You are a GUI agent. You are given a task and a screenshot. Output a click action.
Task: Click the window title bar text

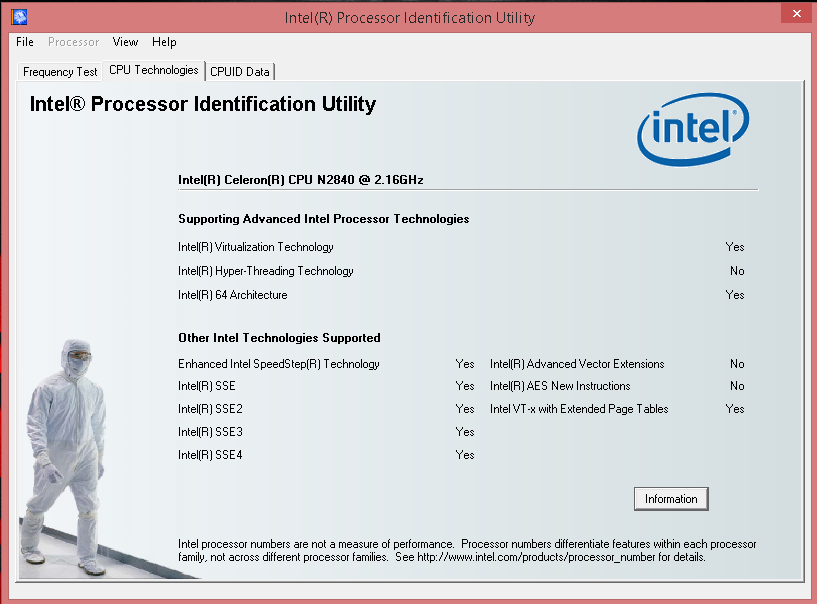410,18
